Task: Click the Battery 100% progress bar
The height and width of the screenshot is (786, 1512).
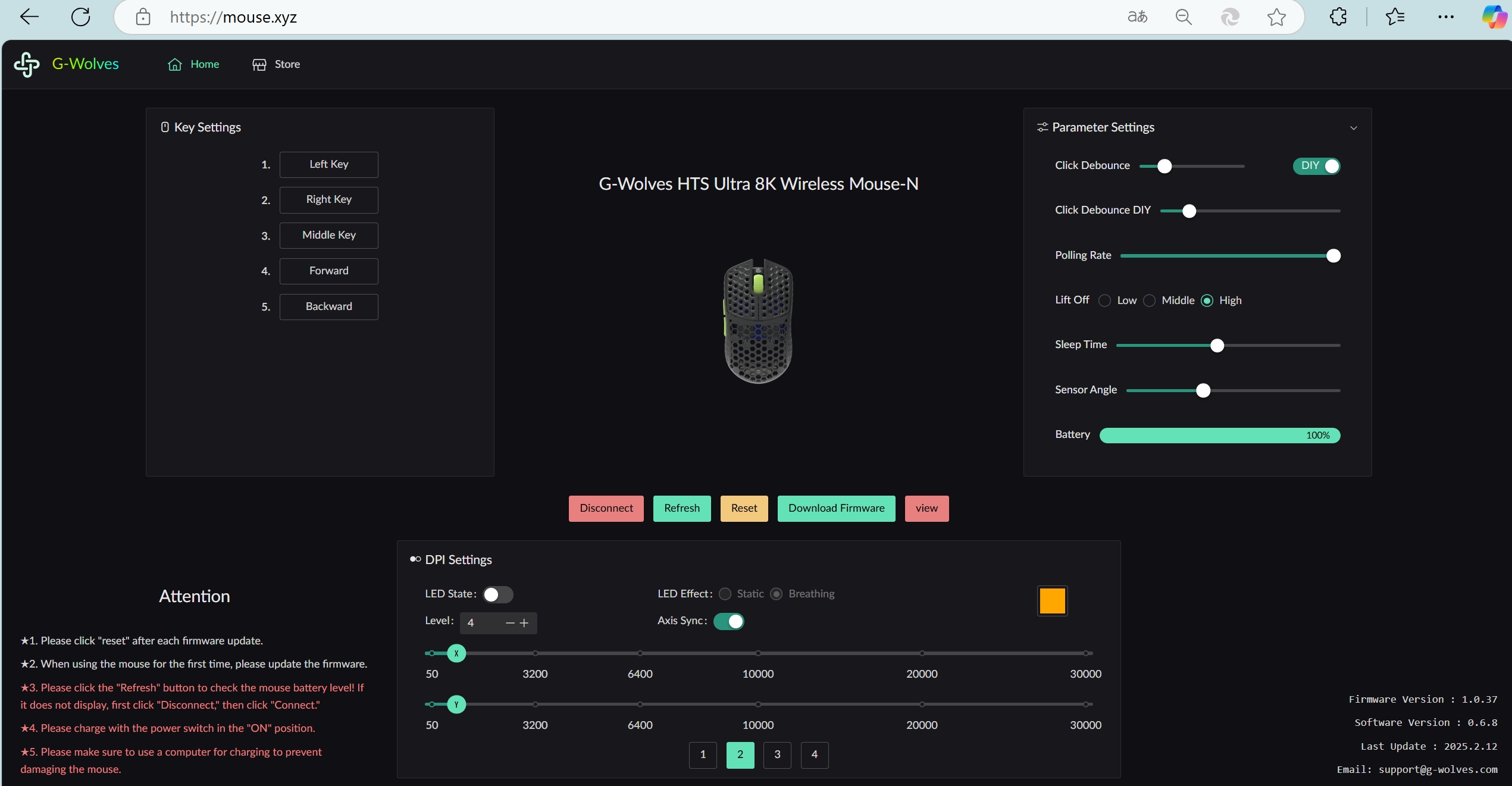Action: tap(1219, 436)
